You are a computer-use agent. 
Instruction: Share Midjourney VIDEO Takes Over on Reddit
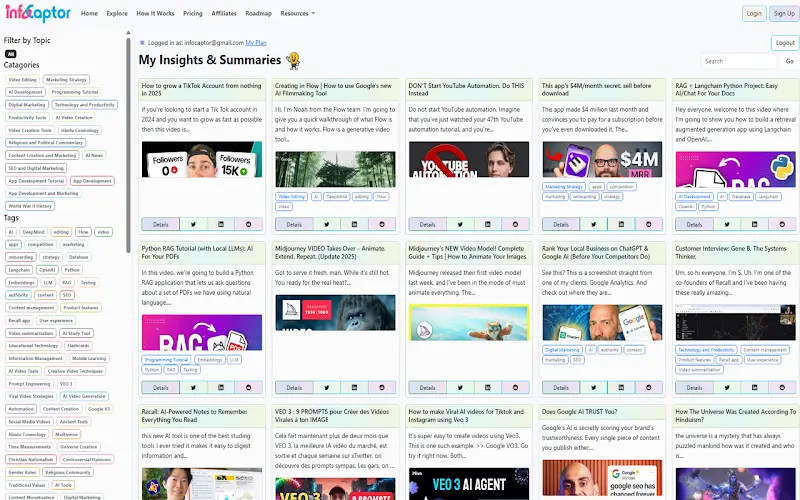click(382, 387)
